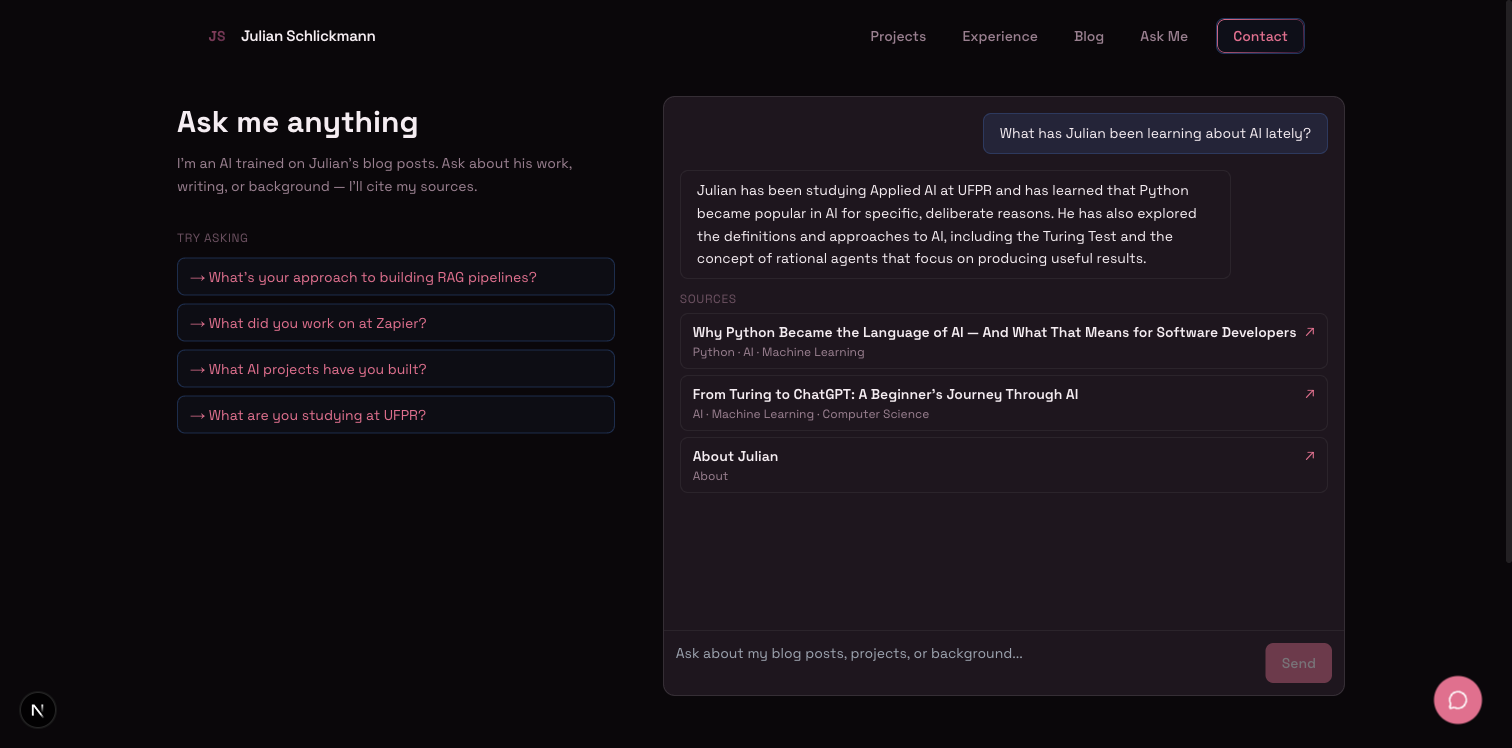This screenshot has width=1512, height=748.
Task: Click the Python · AI · Machine Learning tags
Action: [778, 352]
